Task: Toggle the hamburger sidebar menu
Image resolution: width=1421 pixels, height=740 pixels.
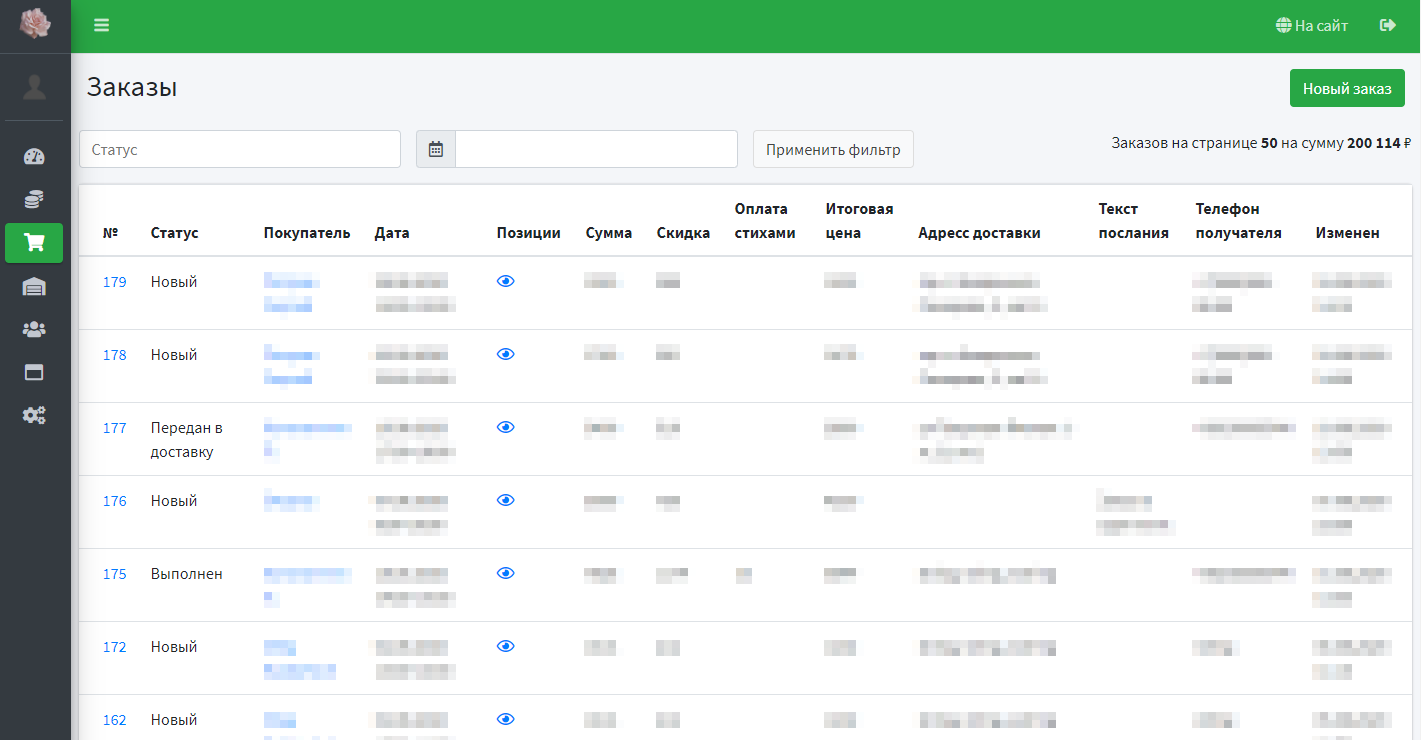Action: (101, 26)
